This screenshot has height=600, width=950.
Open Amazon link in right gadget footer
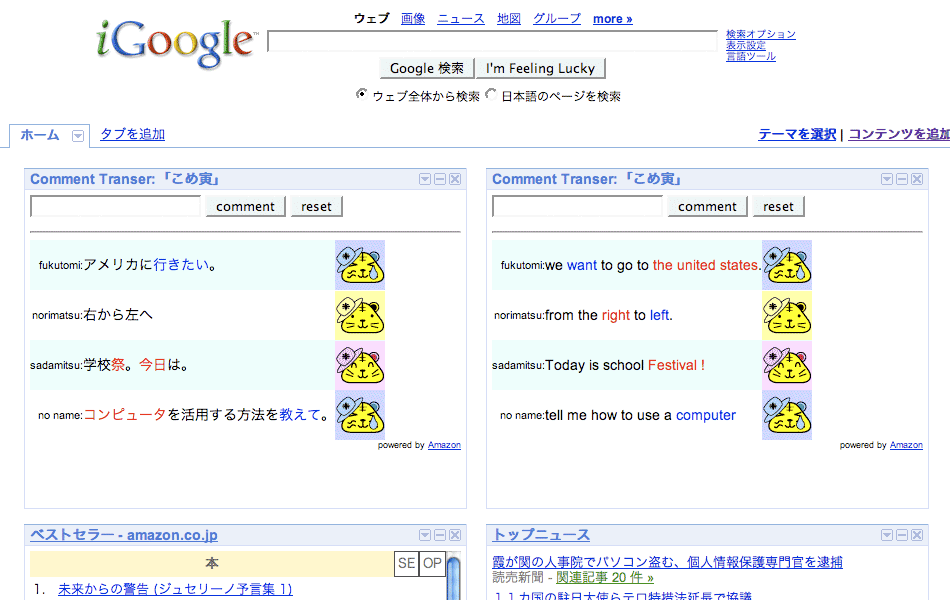coord(906,445)
